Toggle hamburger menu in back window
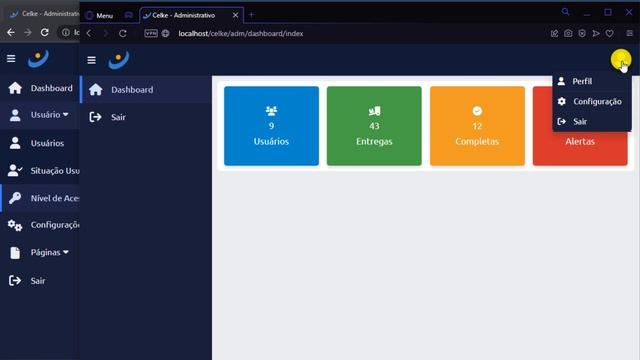Viewport: 640px width, 360px height. [11, 59]
